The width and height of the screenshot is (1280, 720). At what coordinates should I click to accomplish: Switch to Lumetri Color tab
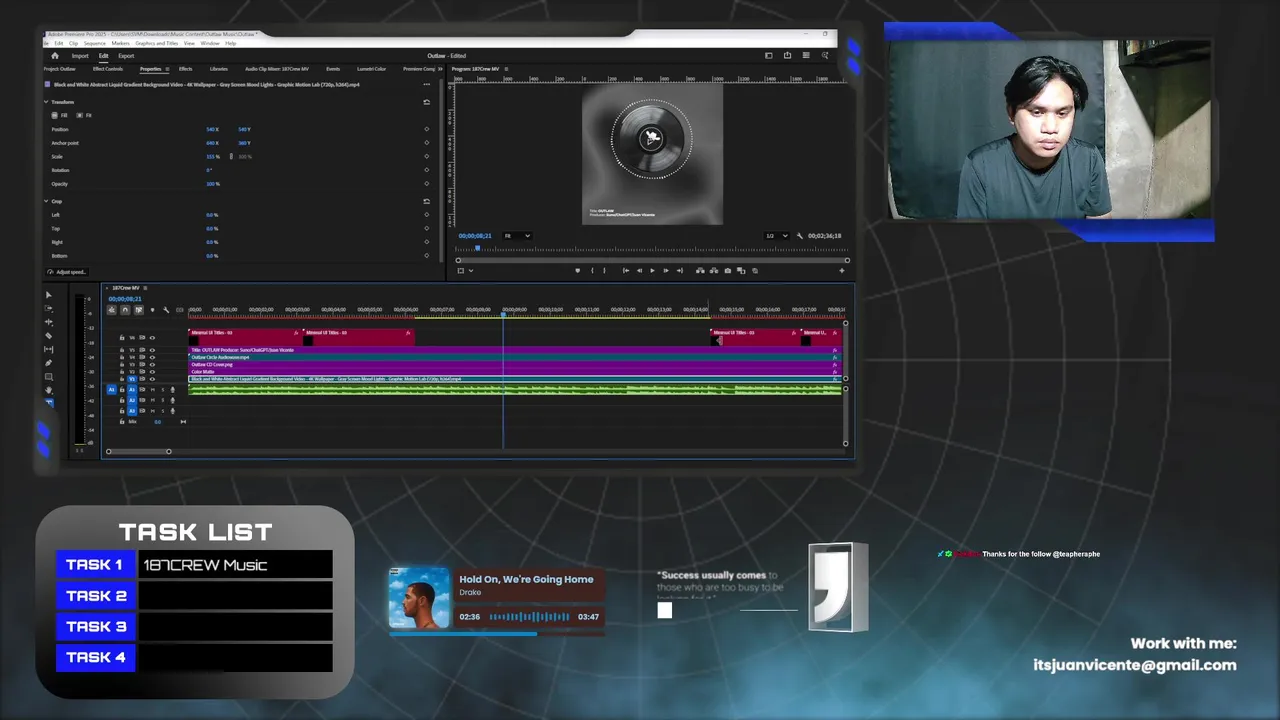pyautogui.click(x=371, y=69)
